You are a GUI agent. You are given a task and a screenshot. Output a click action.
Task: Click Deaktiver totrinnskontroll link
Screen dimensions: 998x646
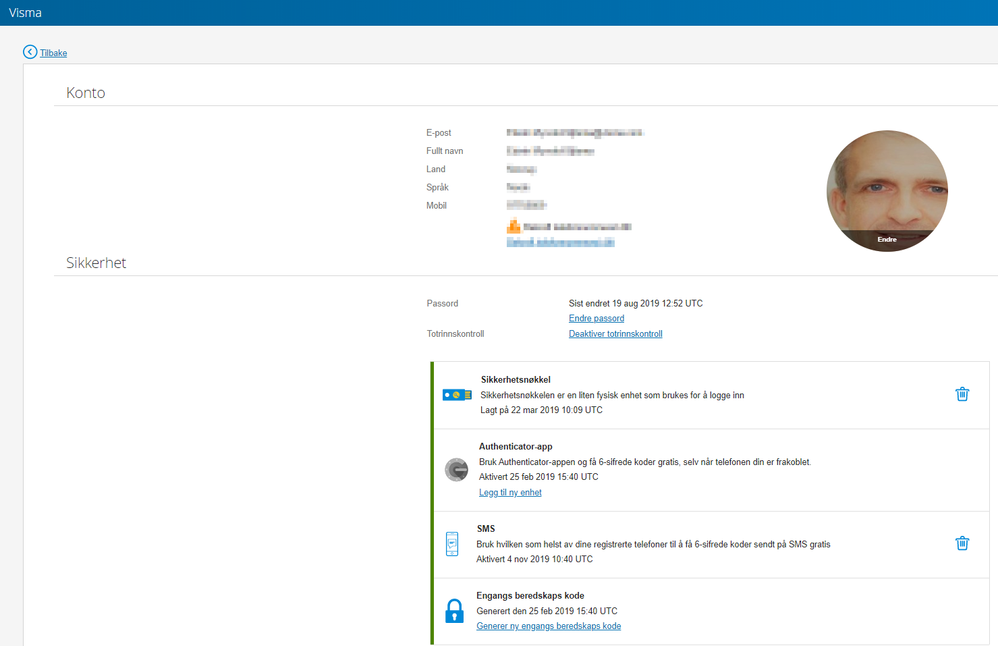click(615, 334)
